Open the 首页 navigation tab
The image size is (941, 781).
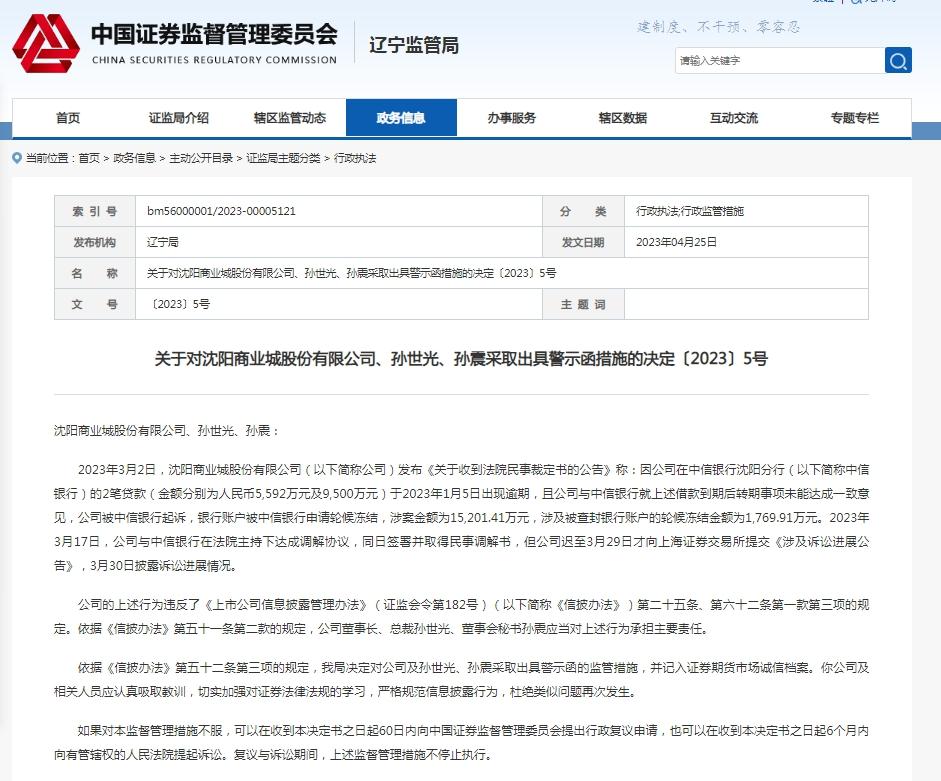68,118
